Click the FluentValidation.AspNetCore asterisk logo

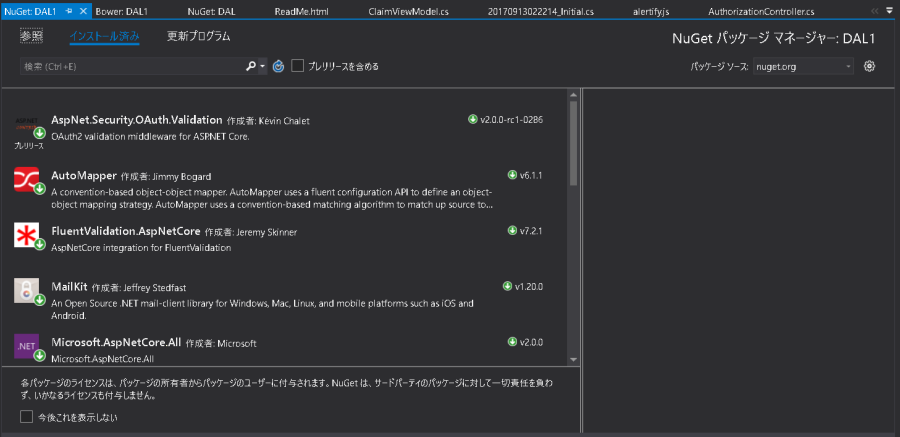(x=26, y=235)
